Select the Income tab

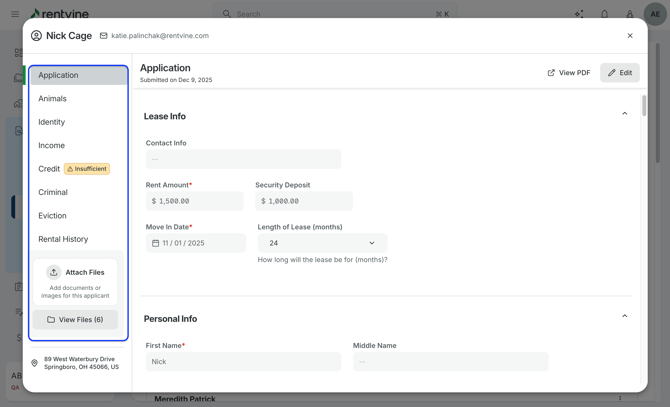52,146
